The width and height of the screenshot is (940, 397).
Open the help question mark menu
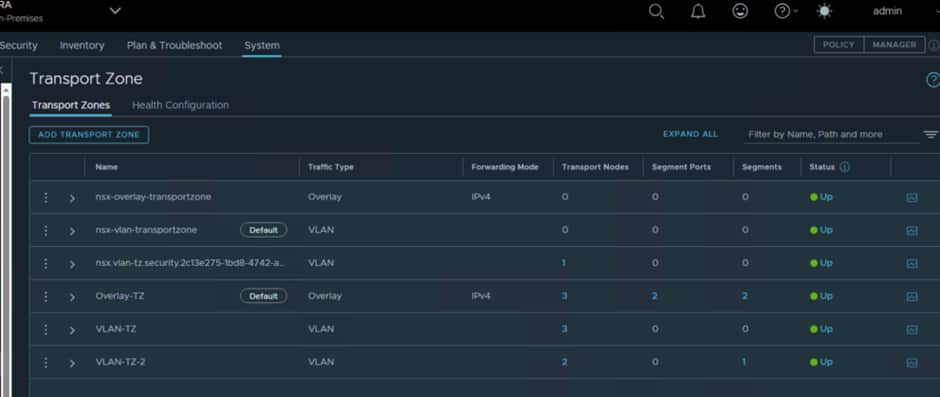(x=785, y=11)
